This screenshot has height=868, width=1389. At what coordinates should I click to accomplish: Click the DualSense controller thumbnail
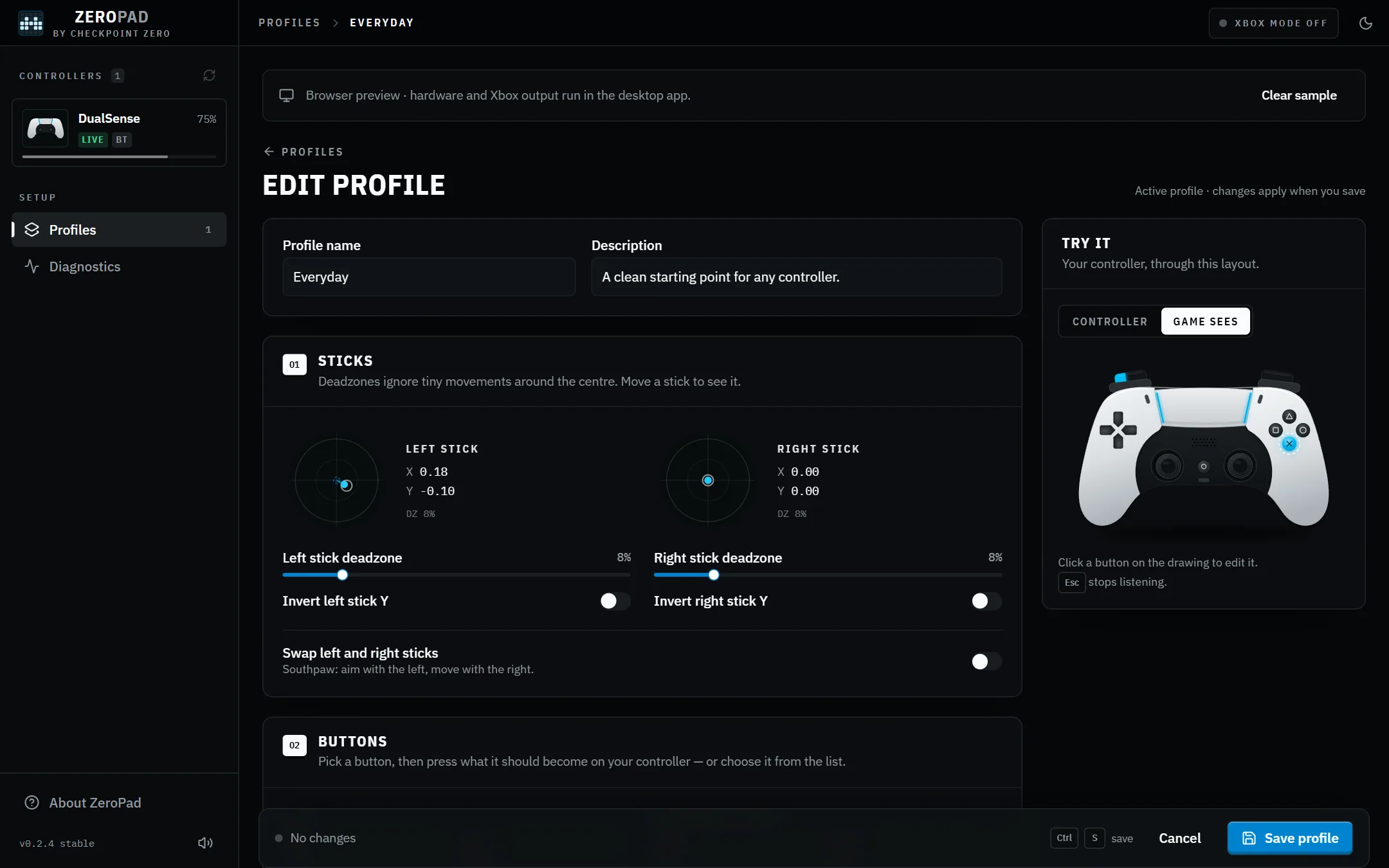[x=45, y=129]
